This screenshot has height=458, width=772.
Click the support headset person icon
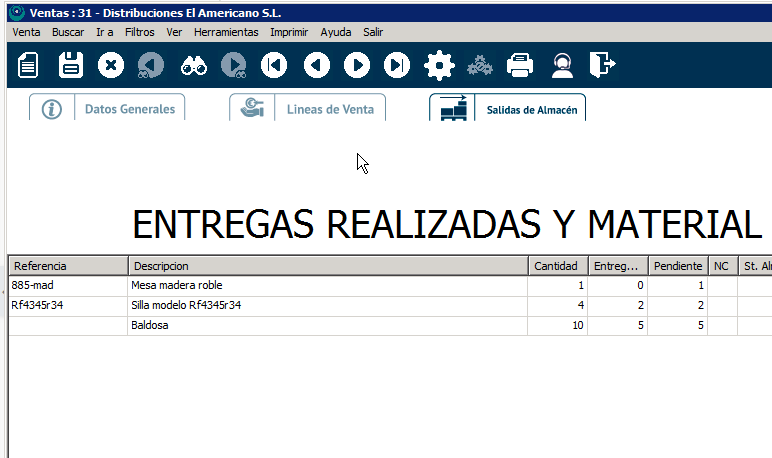coord(562,66)
